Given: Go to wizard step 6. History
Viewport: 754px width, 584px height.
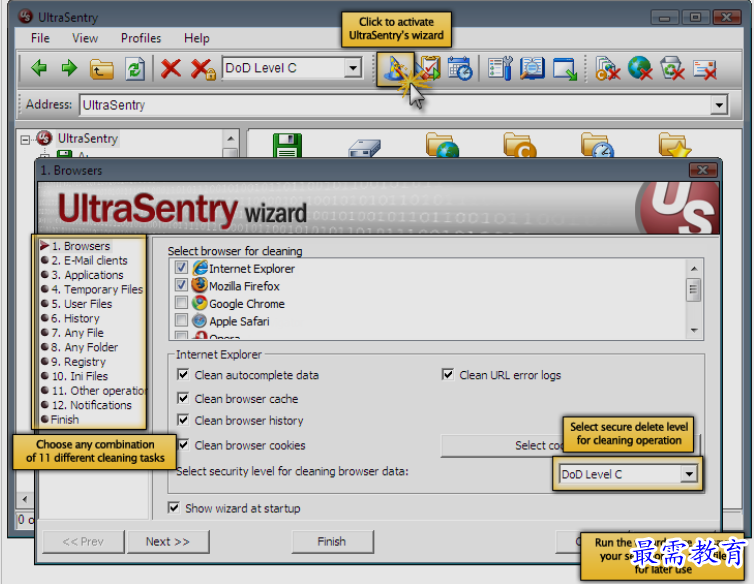Looking at the screenshot, I should (75, 318).
